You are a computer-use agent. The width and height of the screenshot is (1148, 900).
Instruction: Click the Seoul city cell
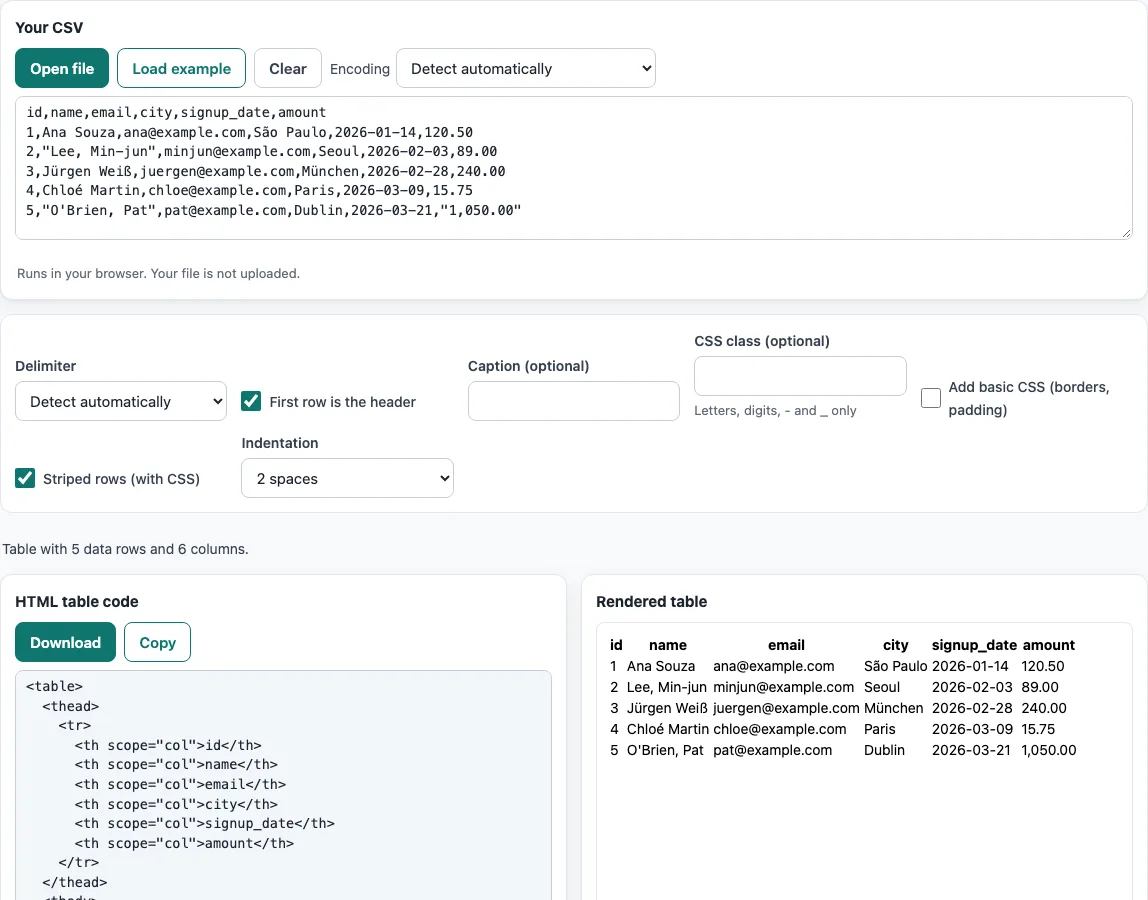tap(882, 687)
